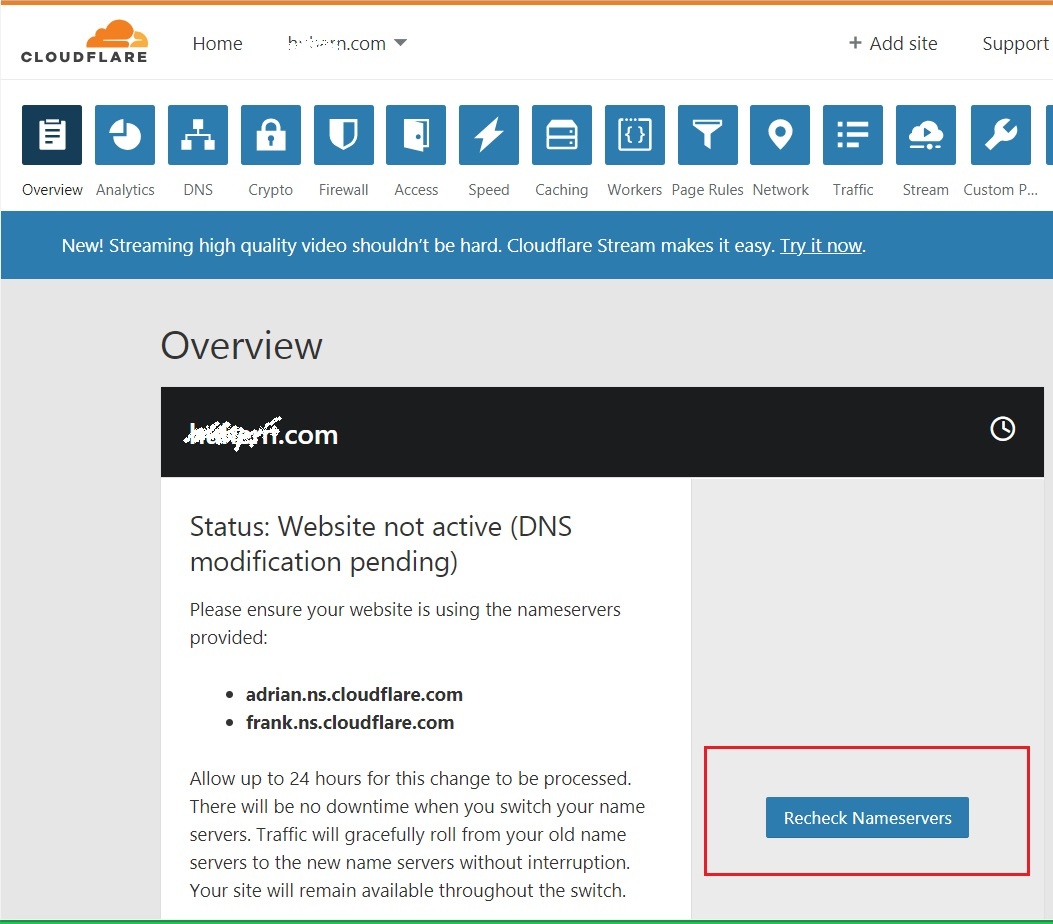Open the Network map pin icon
Screen dimensions: 1053x924
(780, 135)
